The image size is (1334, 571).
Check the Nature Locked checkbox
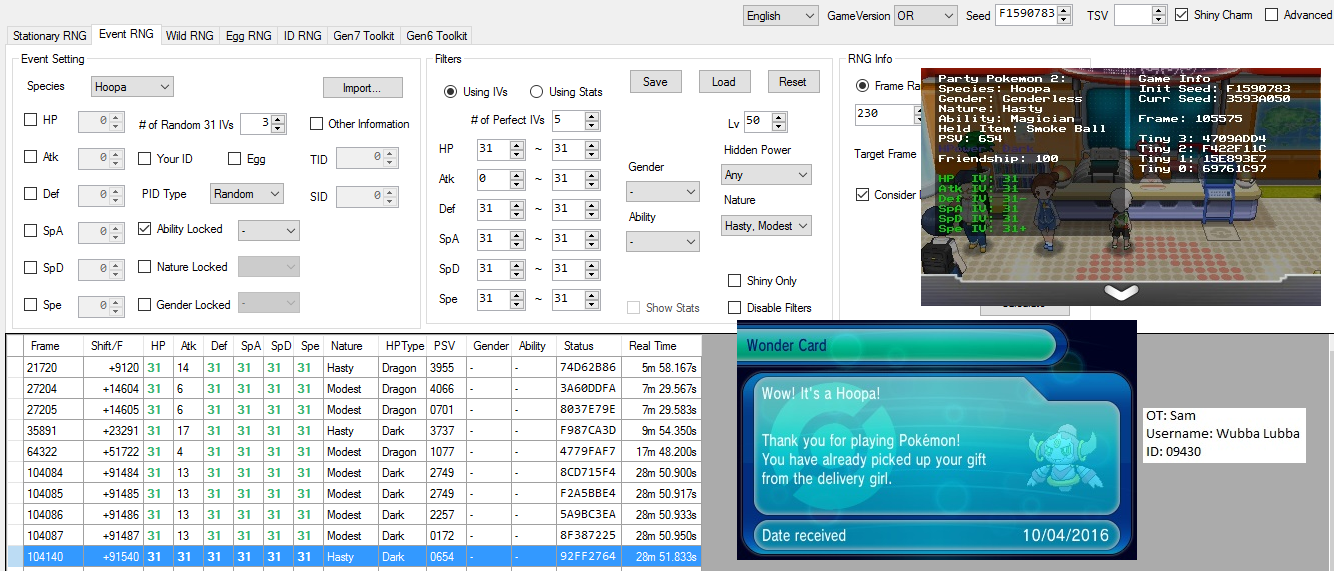pos(145,267)
